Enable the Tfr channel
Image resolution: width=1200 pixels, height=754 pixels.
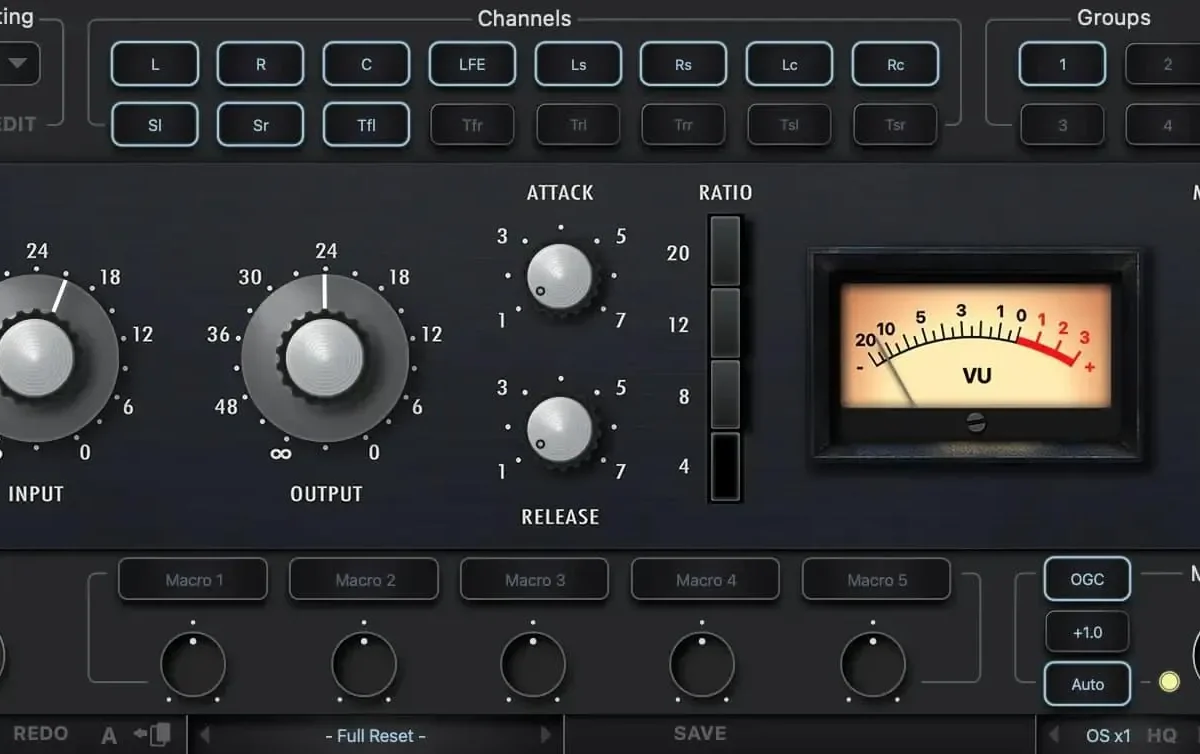472,125
